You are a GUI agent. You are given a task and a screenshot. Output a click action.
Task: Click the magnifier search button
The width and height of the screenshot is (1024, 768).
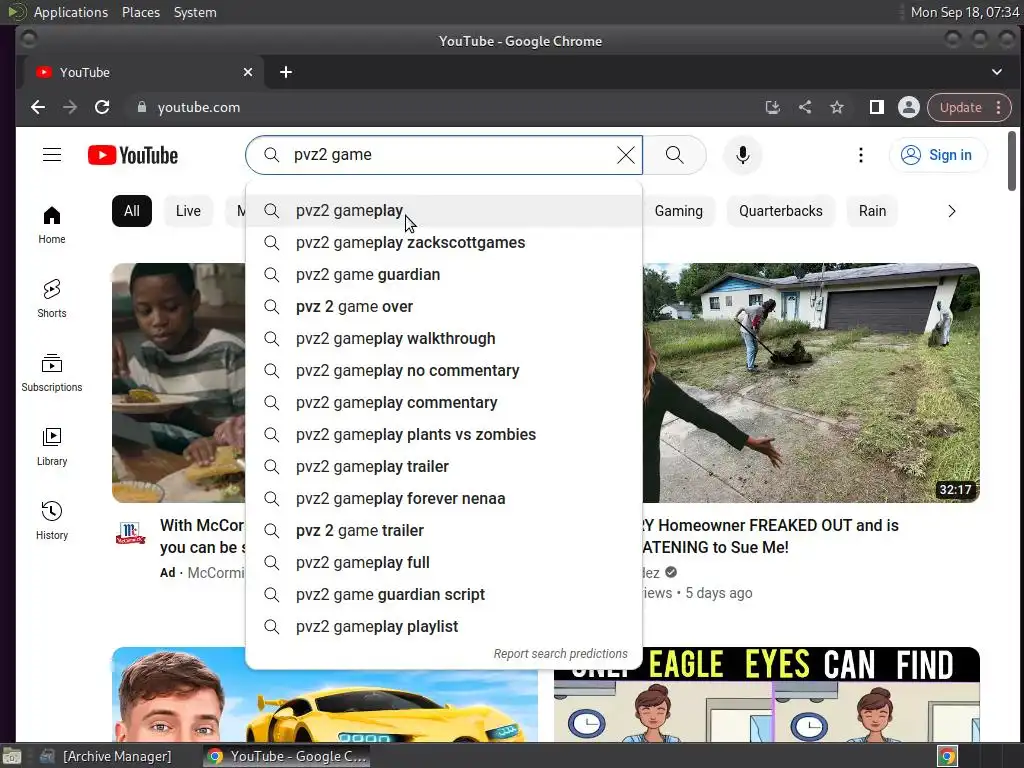(x=675, y=155)
